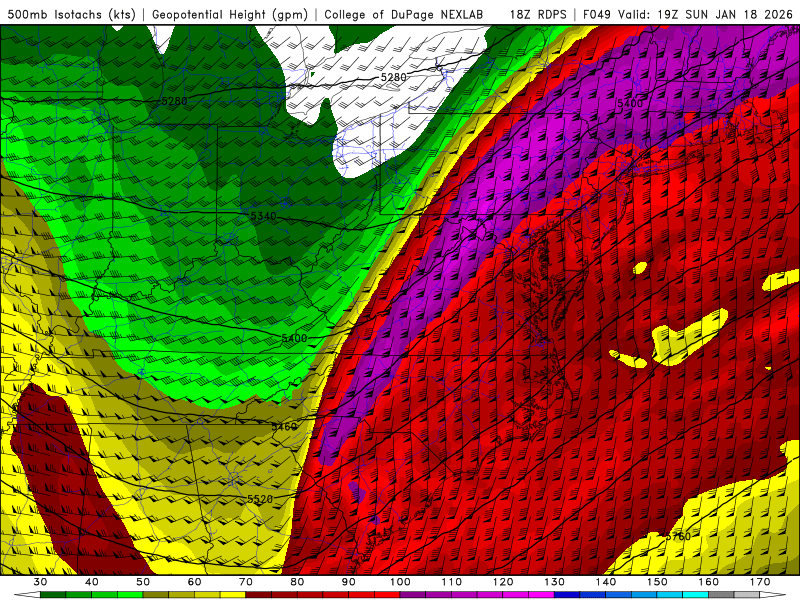Select the dark blue legend swatch at 130

567,595
